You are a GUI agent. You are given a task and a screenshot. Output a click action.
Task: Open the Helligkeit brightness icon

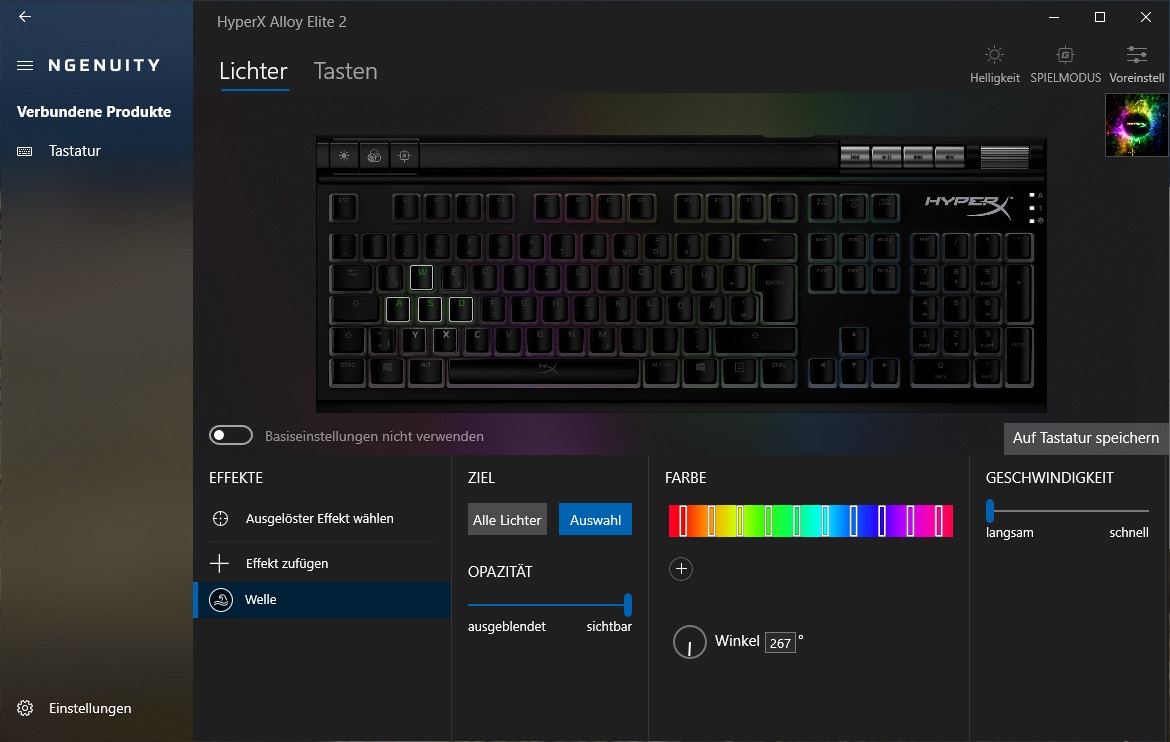coord(994,54)
